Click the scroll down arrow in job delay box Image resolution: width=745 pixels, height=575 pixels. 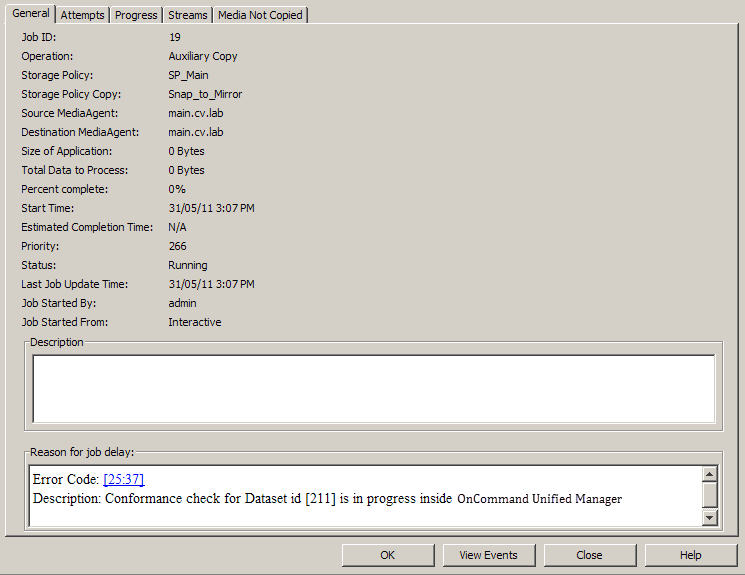710,517
